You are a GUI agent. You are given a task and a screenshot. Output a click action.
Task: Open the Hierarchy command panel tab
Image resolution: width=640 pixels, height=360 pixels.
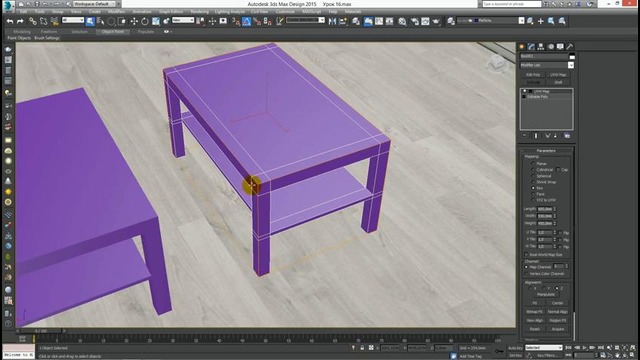click(x=541, y=47)
